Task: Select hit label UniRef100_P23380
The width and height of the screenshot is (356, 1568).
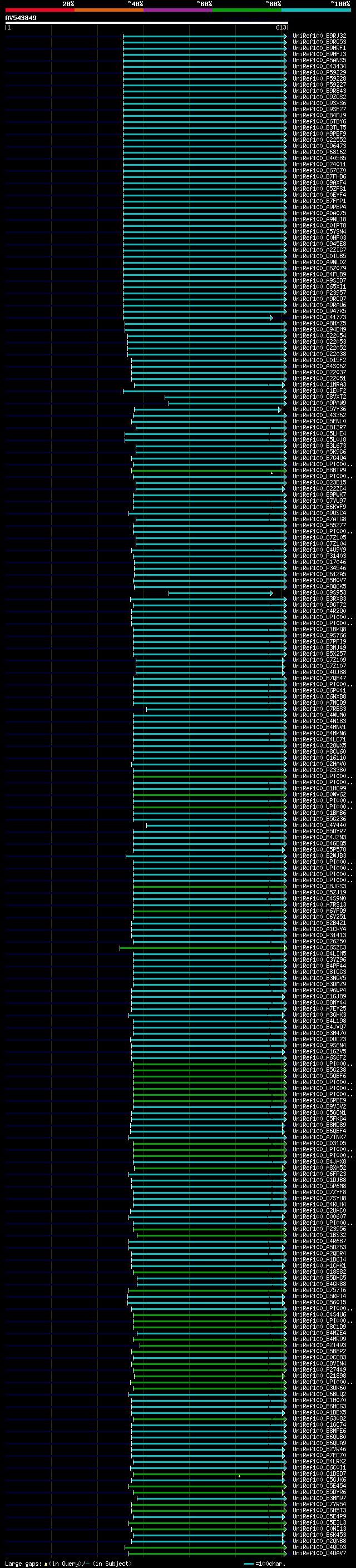Action: point(319,770)
